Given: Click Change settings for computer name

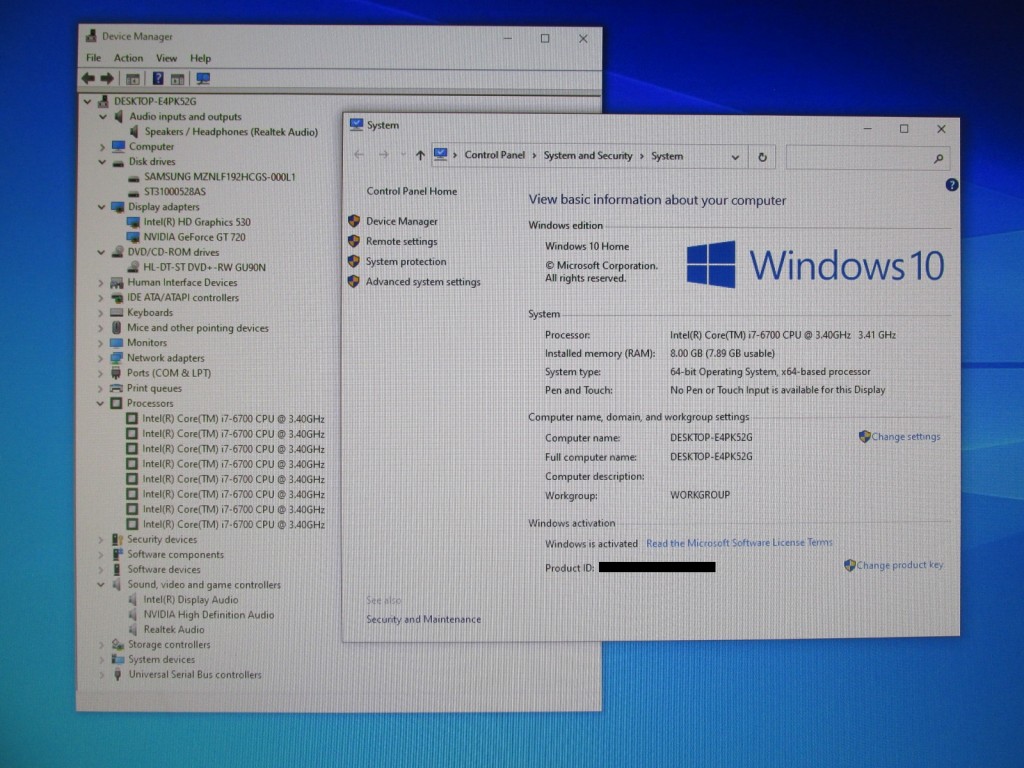Looking at the screenshot, I should 906,436.
